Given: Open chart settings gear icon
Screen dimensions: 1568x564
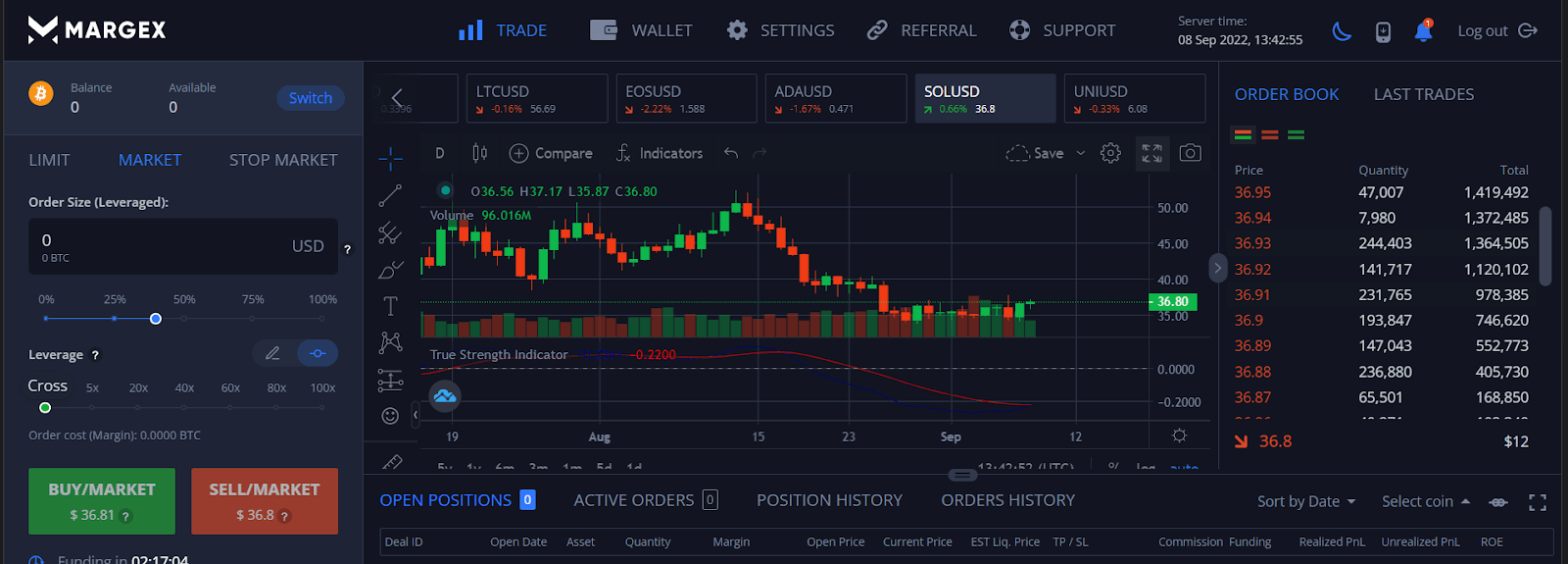Looking at the screenshot, I should (x=1110, y=153).
